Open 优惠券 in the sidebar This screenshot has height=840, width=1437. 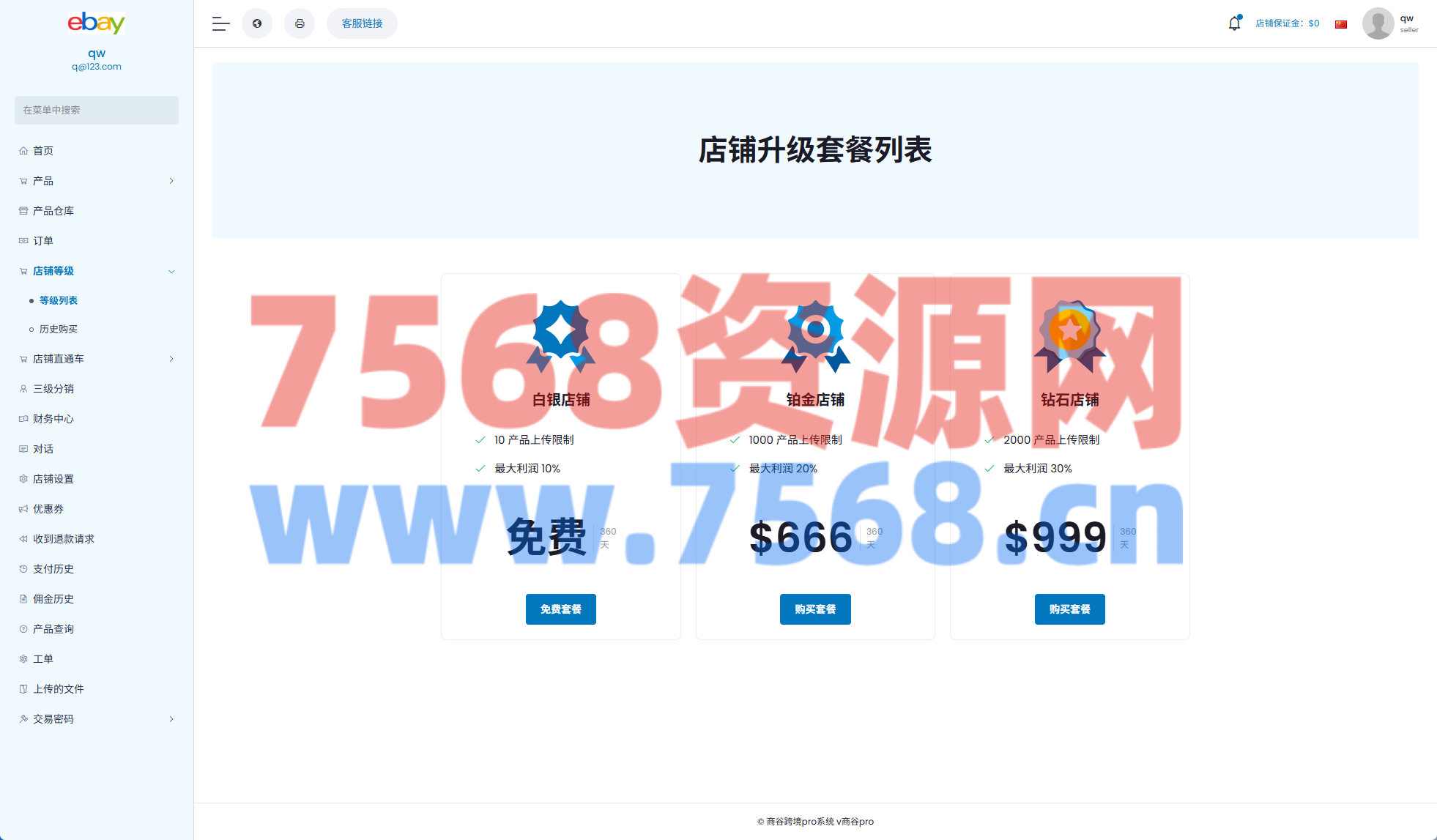coord(48,509)
